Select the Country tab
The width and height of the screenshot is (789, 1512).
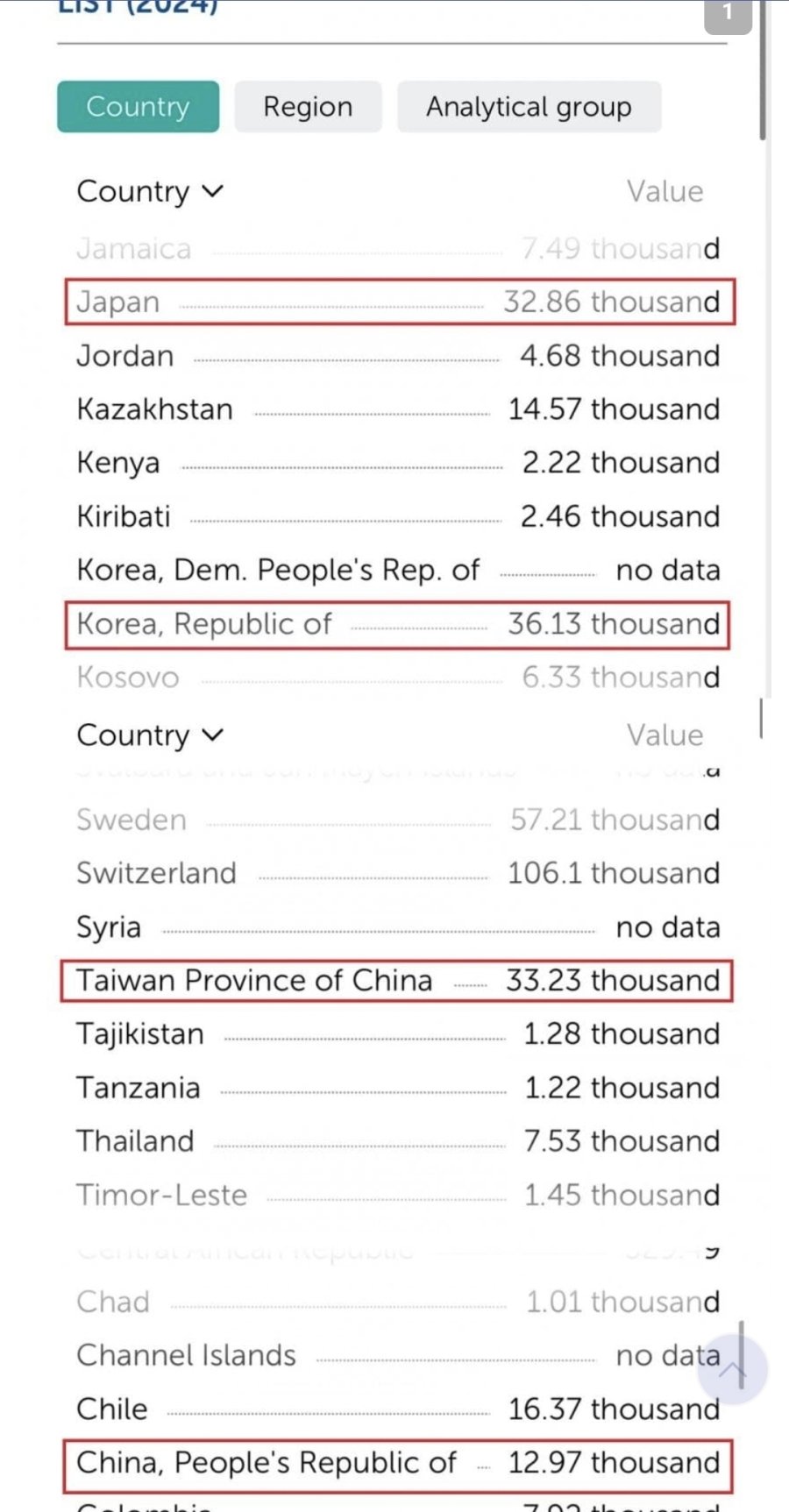(x=139, y=107)
